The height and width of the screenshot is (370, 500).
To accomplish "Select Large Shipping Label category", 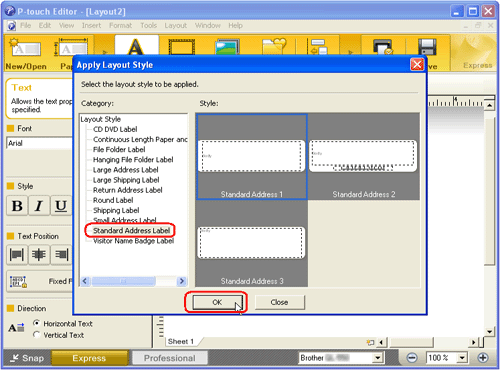I will coord(126,180).
